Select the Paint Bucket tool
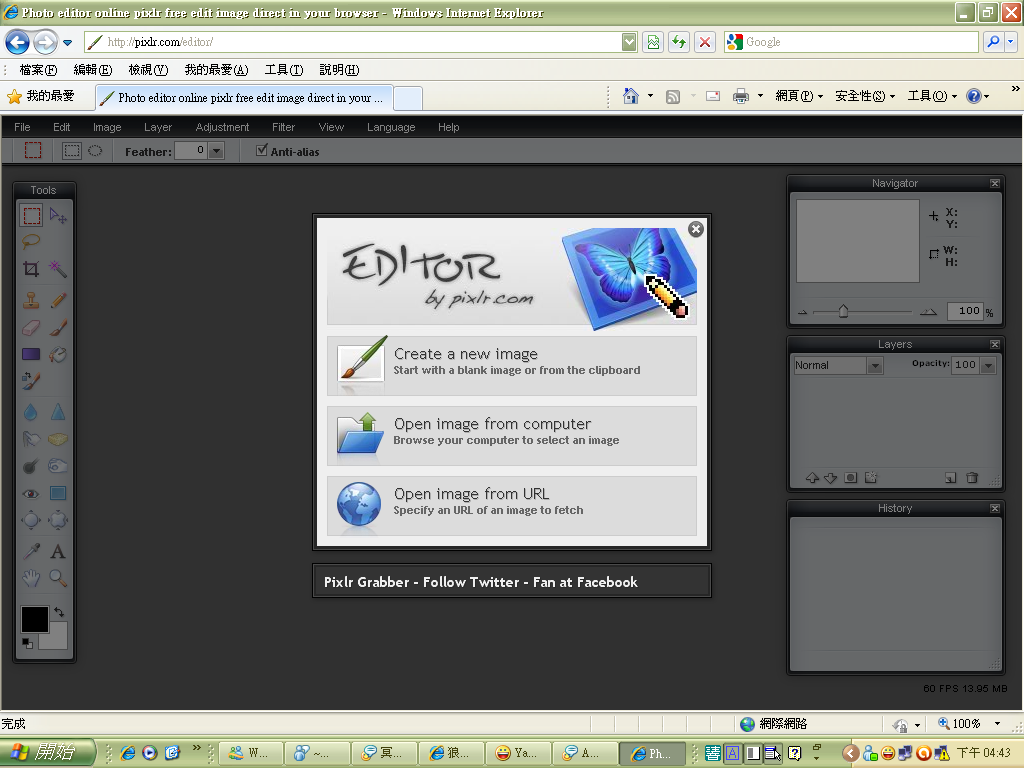1024x768 pixels. (58, 355)
